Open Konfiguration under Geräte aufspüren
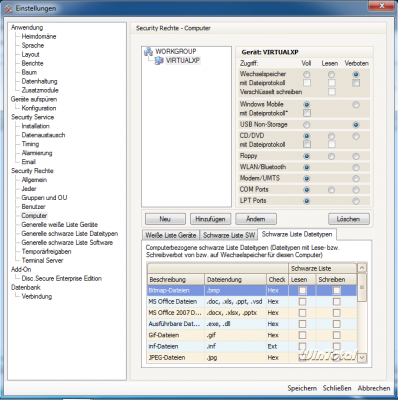 (x=39, y=108)
